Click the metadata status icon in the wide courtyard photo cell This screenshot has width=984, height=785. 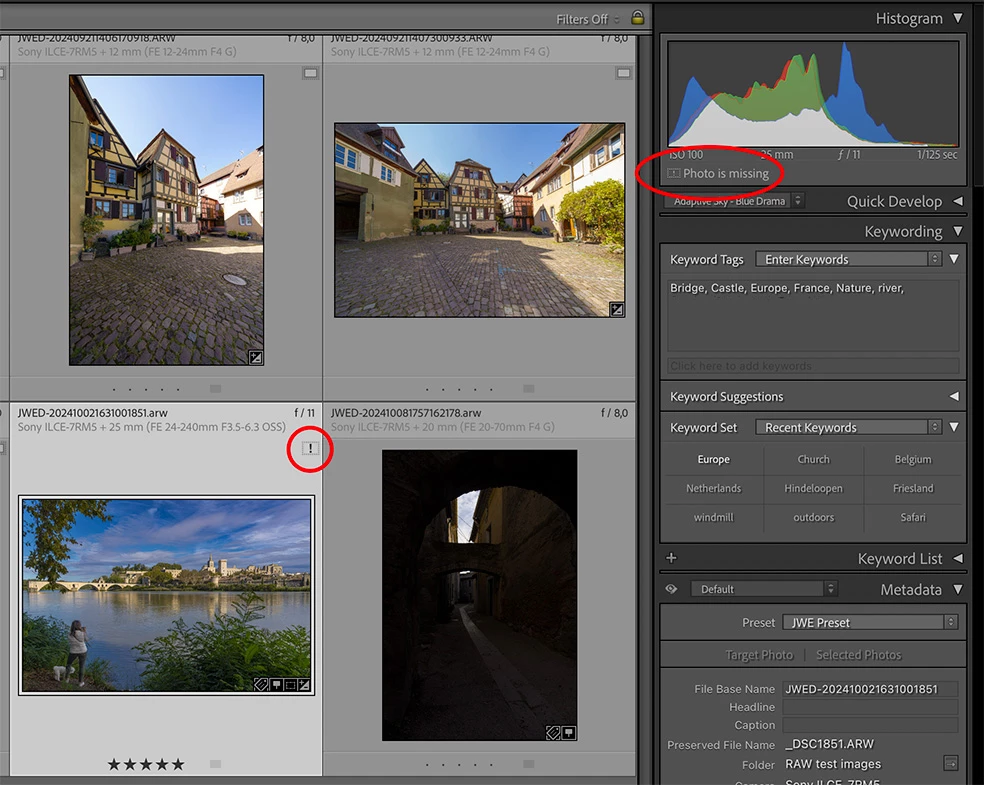click(x=623, y=73)
